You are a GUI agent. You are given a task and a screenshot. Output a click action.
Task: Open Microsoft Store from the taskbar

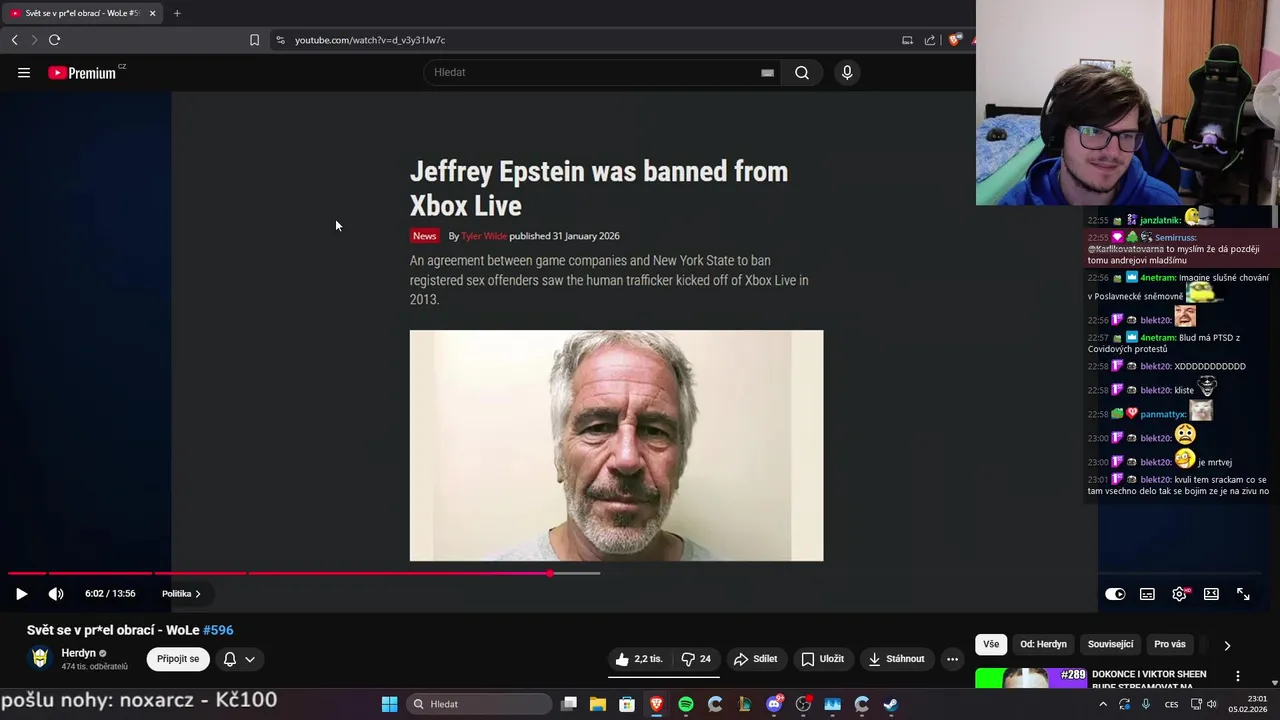tap(627, 704)
